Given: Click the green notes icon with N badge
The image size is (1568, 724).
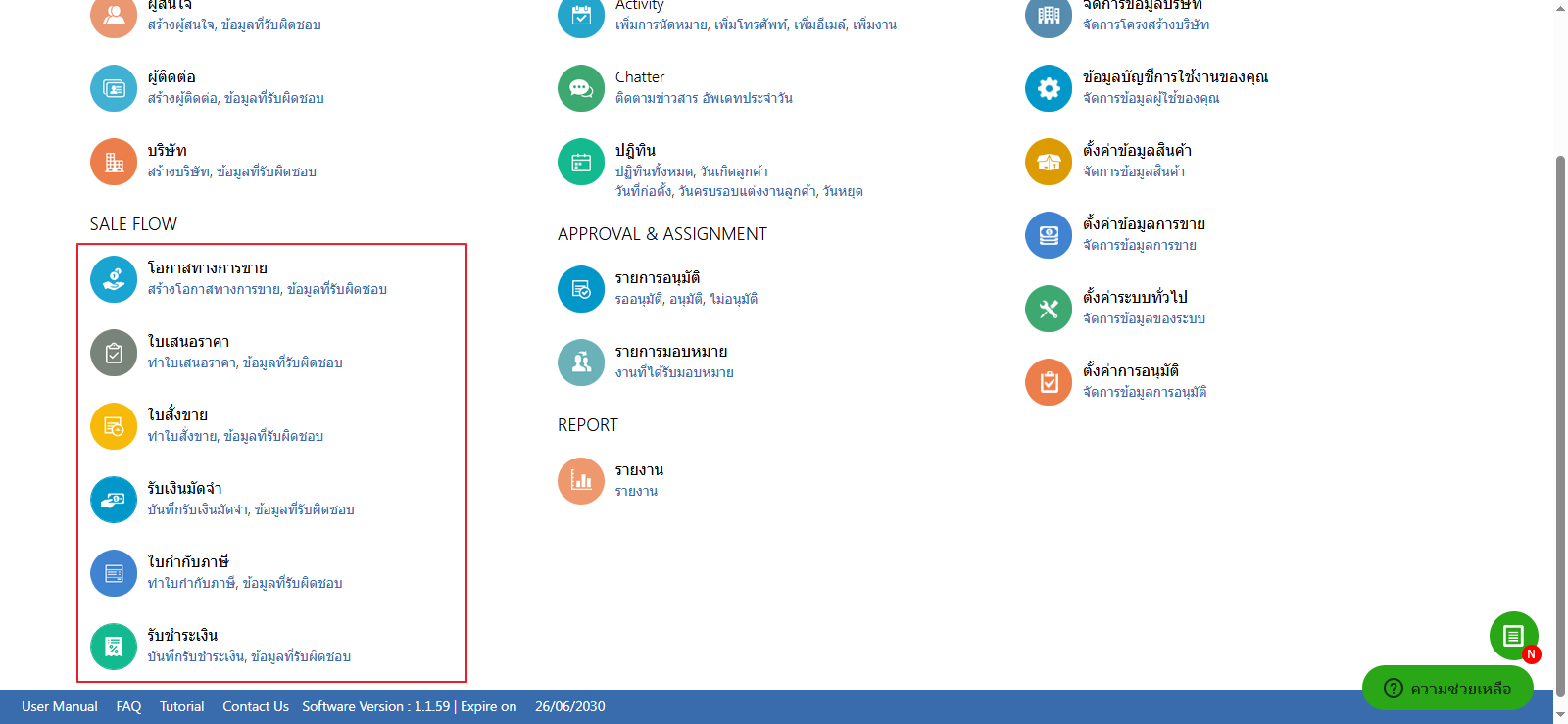Looking at the screenshot, I should (1513, 636).
